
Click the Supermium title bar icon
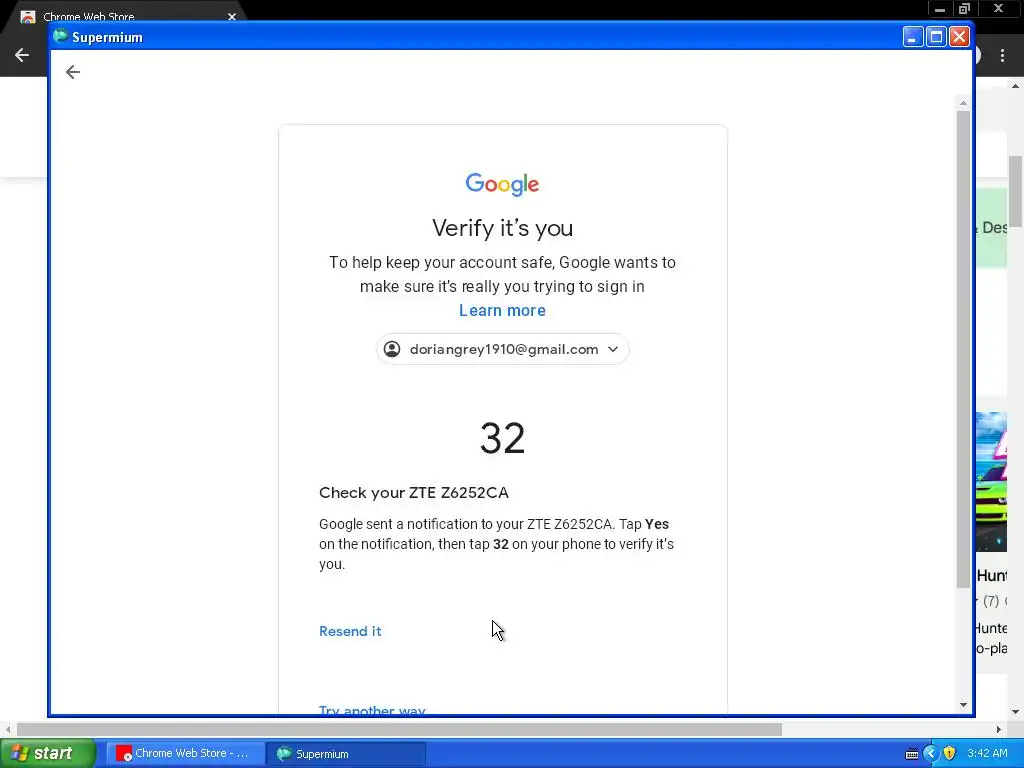[61, 37]
